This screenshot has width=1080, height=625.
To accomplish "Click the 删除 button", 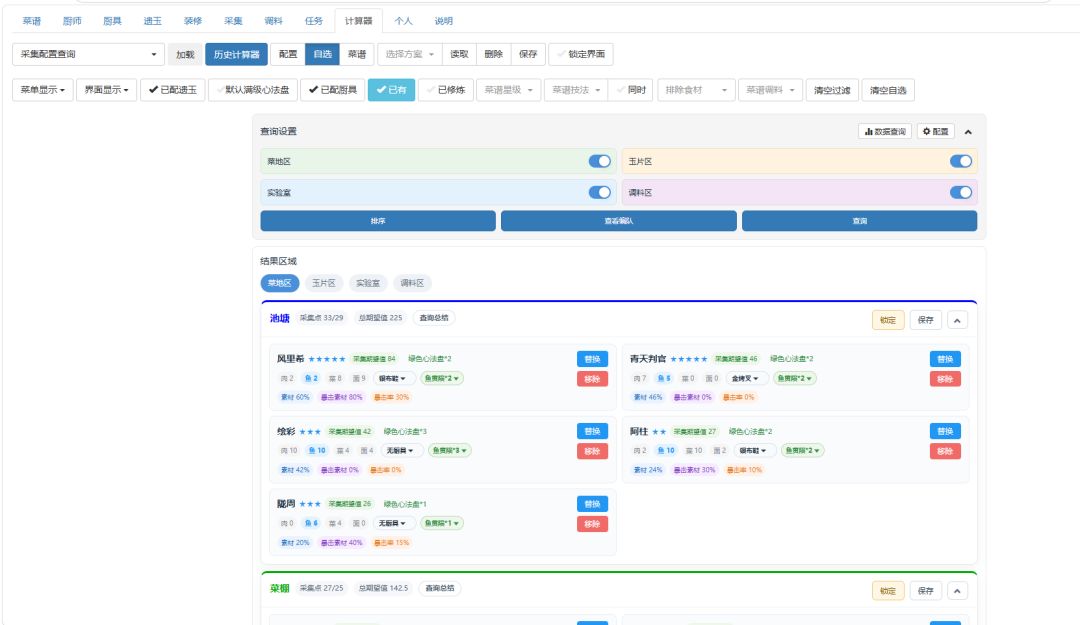I will [x=493, y=54].
